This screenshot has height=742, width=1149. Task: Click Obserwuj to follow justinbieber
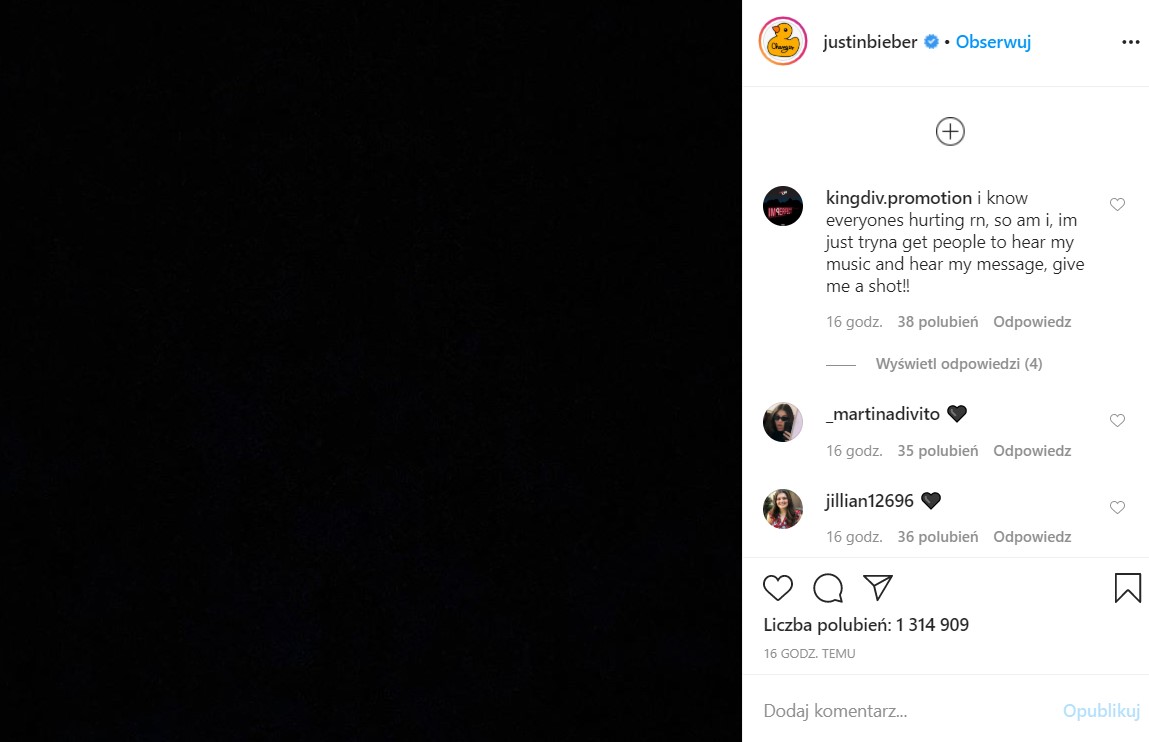point(993,42)
